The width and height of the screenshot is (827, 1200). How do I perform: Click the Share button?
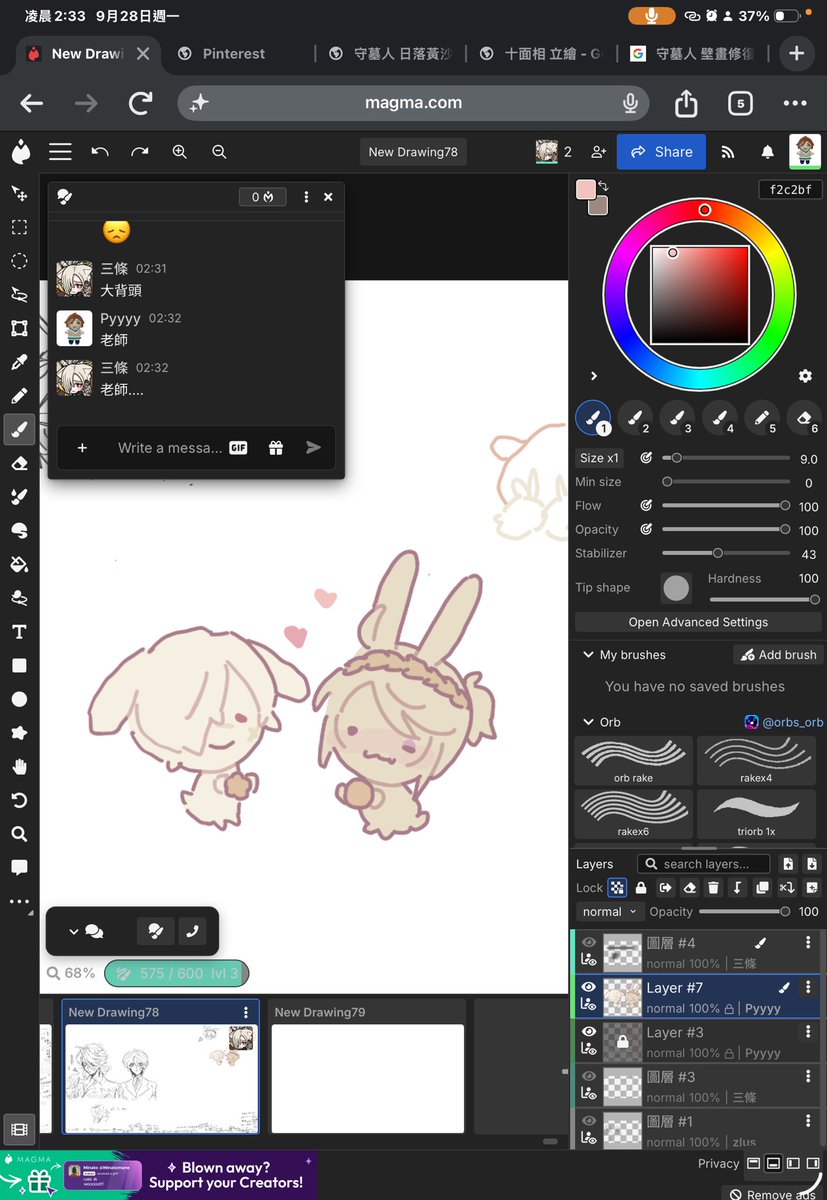661,152
